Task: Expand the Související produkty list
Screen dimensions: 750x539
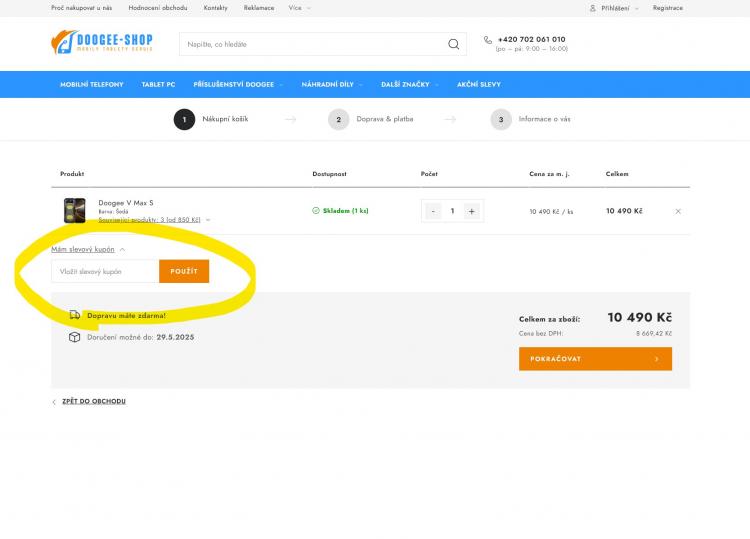Action: (154, 220)
